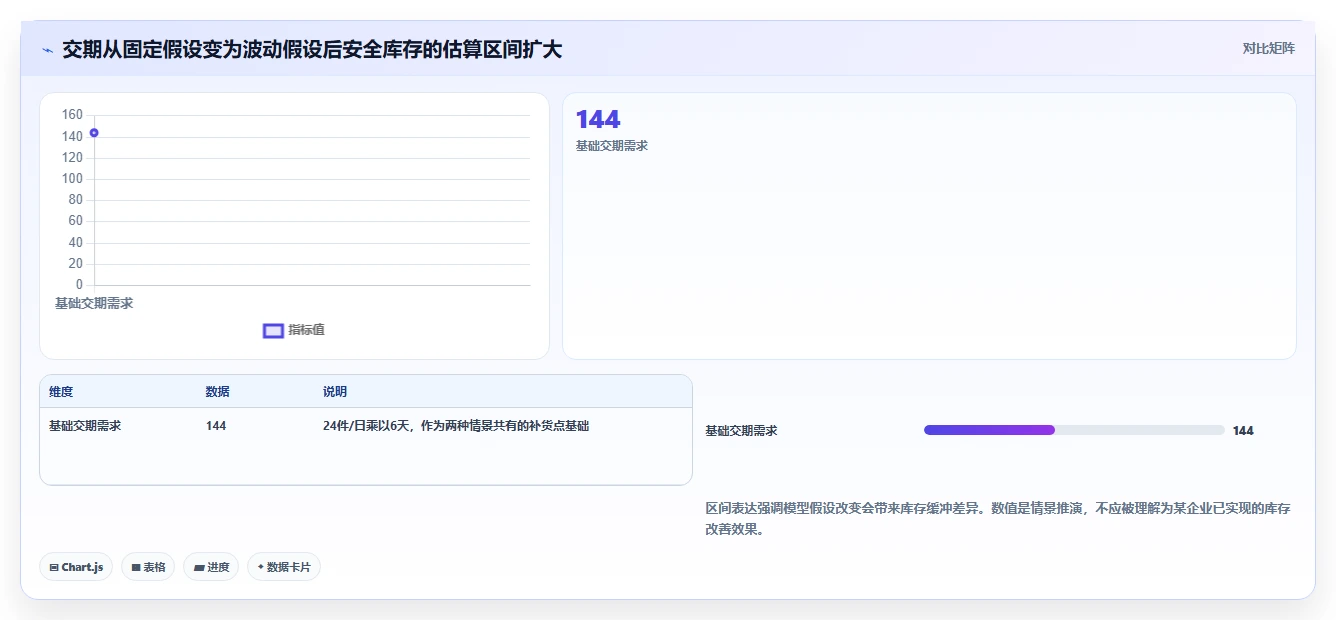
Task: Click the 数据 column header
Action: tap(218, 392)
